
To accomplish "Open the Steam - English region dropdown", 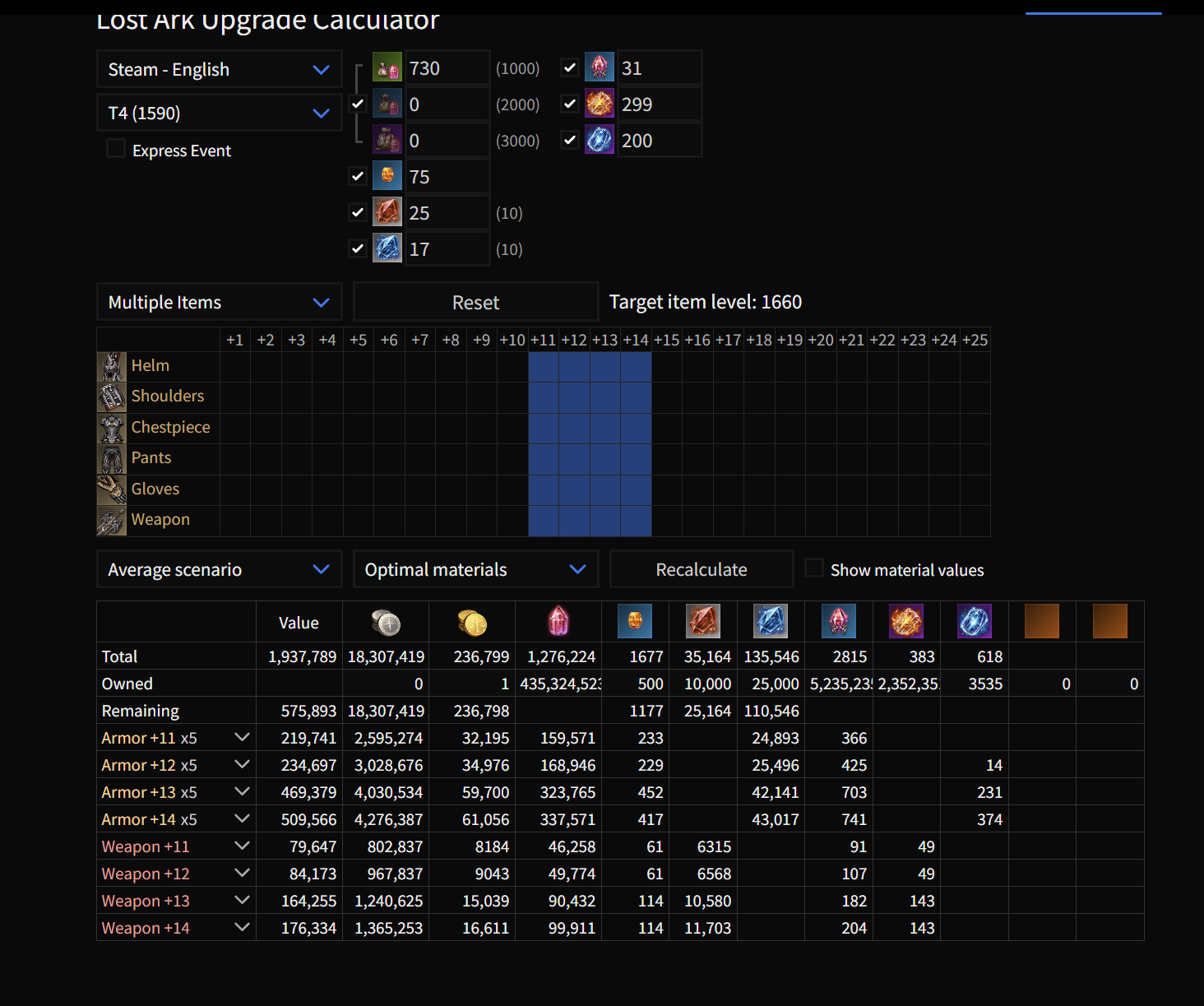I will pos(219,69).
